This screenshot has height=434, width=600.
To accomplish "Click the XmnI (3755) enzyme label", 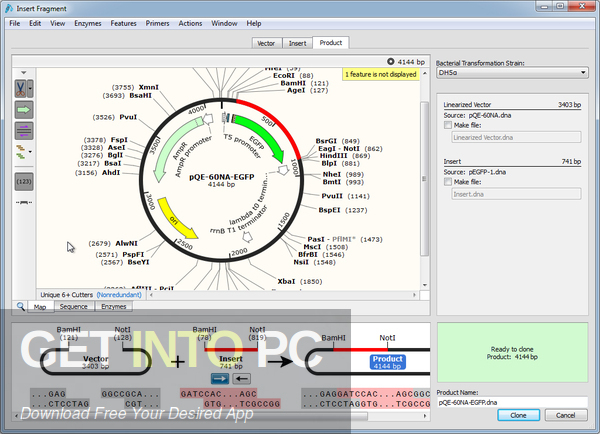I will (x=135, y=87).
